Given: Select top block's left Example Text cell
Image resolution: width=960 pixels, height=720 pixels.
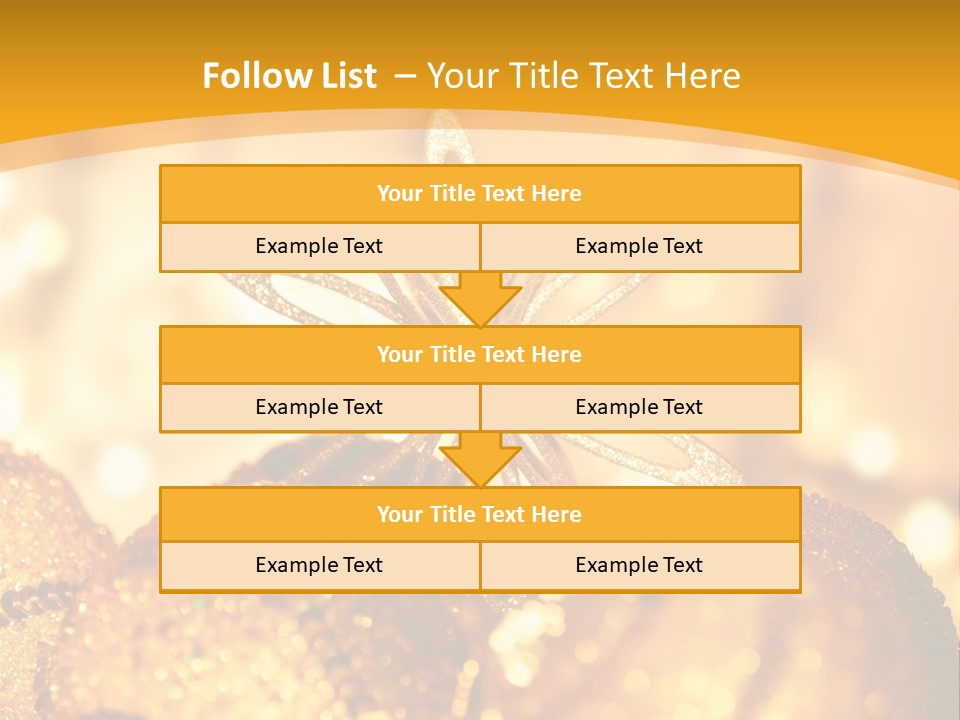Looking at the screenshot, I should coord(319,246).
